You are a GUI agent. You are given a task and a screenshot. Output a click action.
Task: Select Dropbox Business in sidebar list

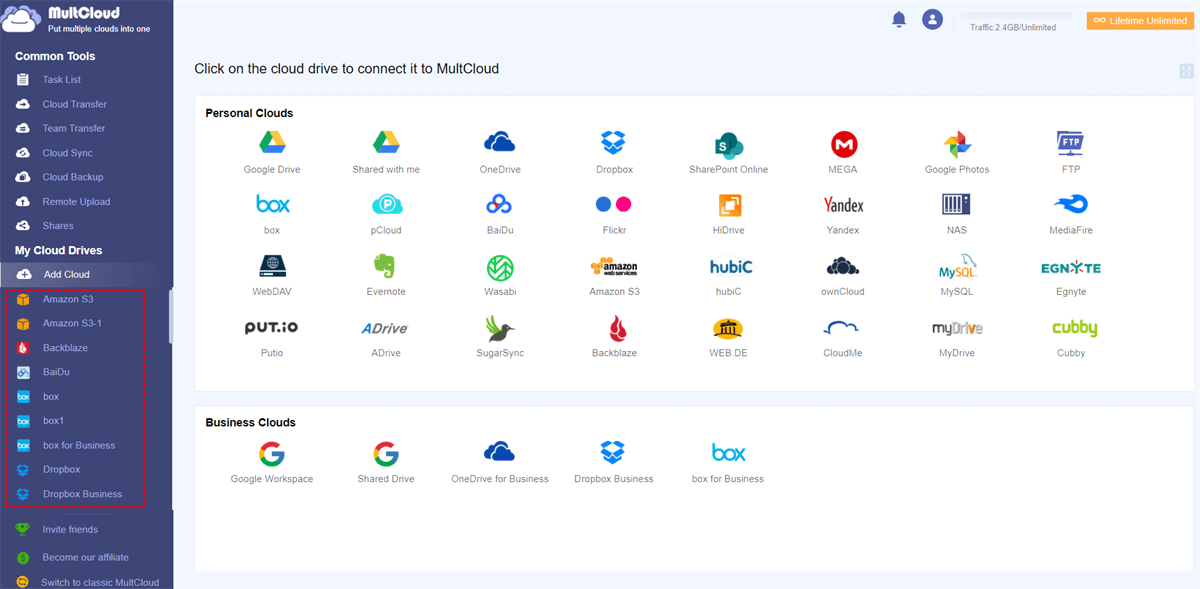point(84,494)
